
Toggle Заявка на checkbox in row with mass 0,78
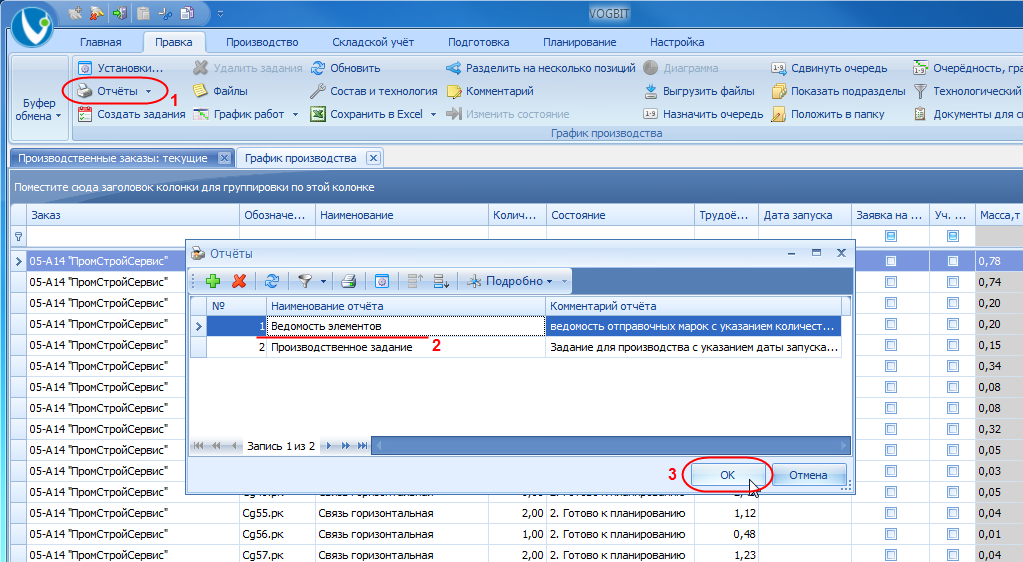891,261
